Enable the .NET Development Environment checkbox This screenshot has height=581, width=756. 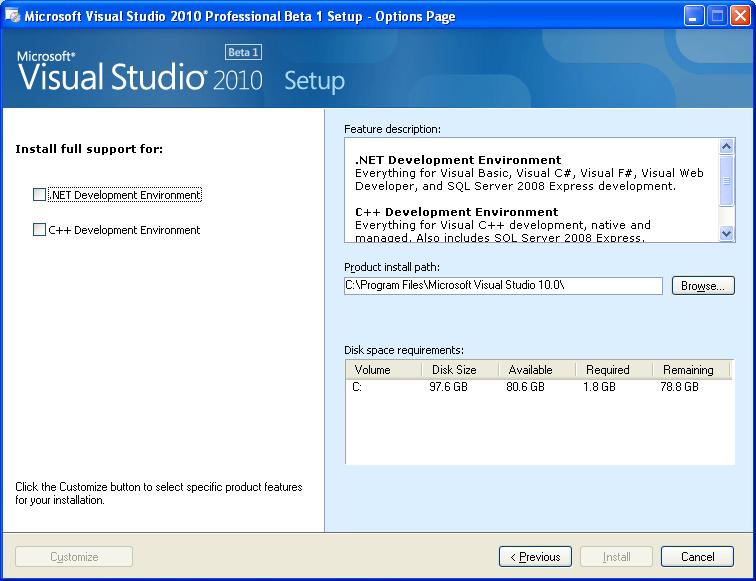[x=40, y=195]
